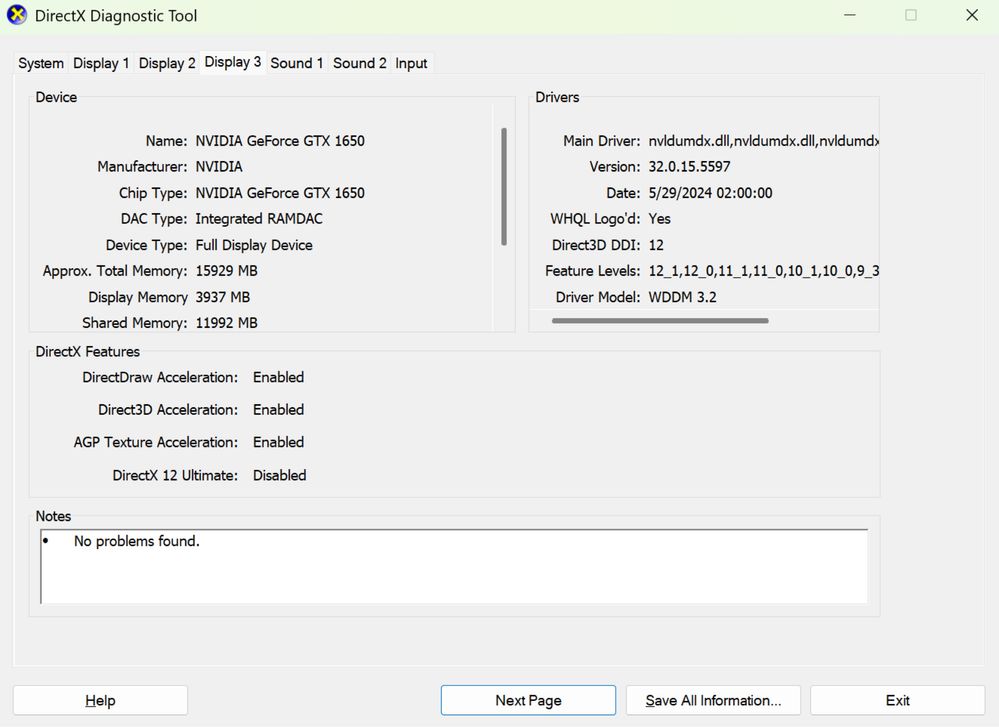Select the Display 3 tab
This screenshot has width=999, height=727.
coord(233,62)
